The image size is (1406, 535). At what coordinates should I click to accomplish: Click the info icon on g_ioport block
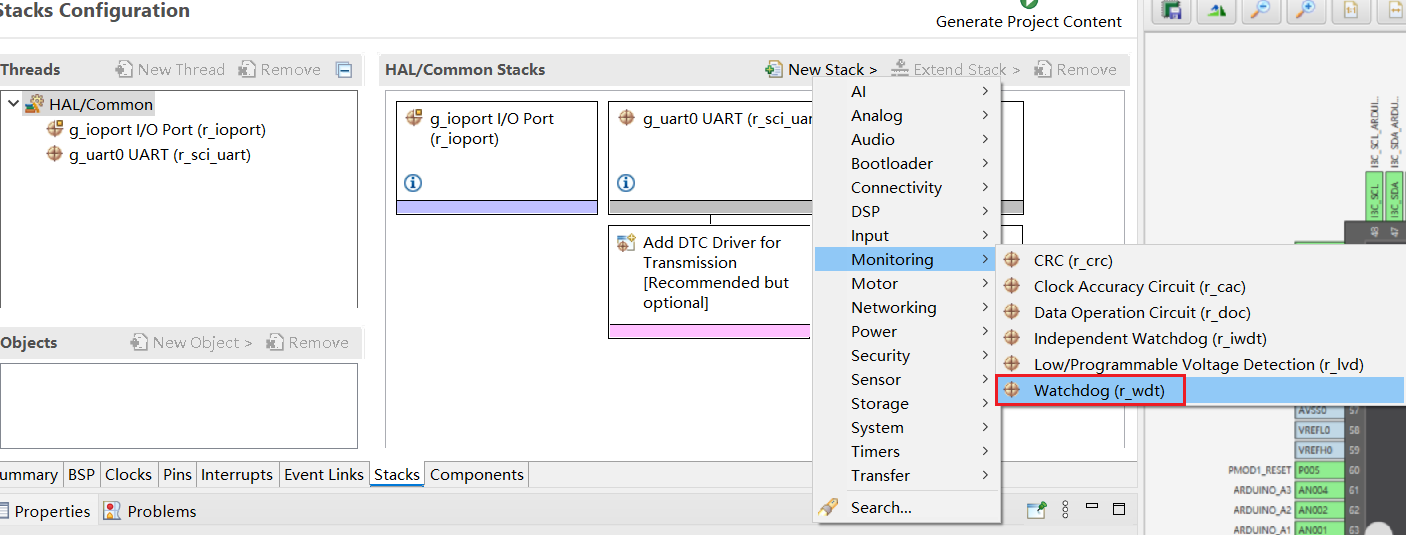pos(413,183)
